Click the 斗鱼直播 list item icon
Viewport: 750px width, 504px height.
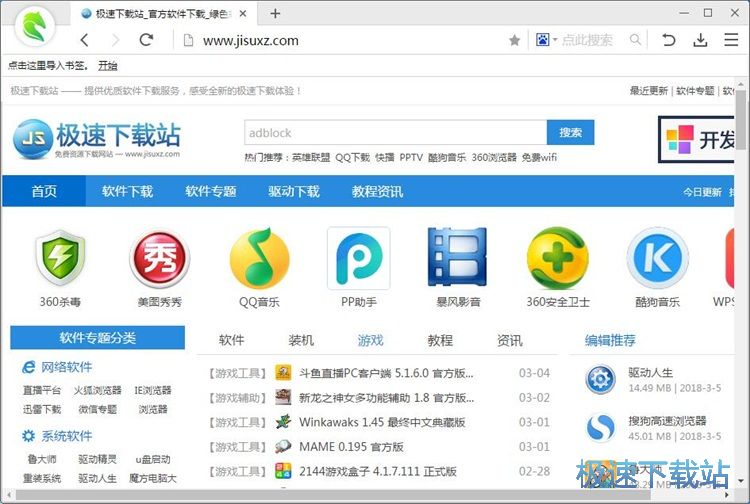pos(283,373)
